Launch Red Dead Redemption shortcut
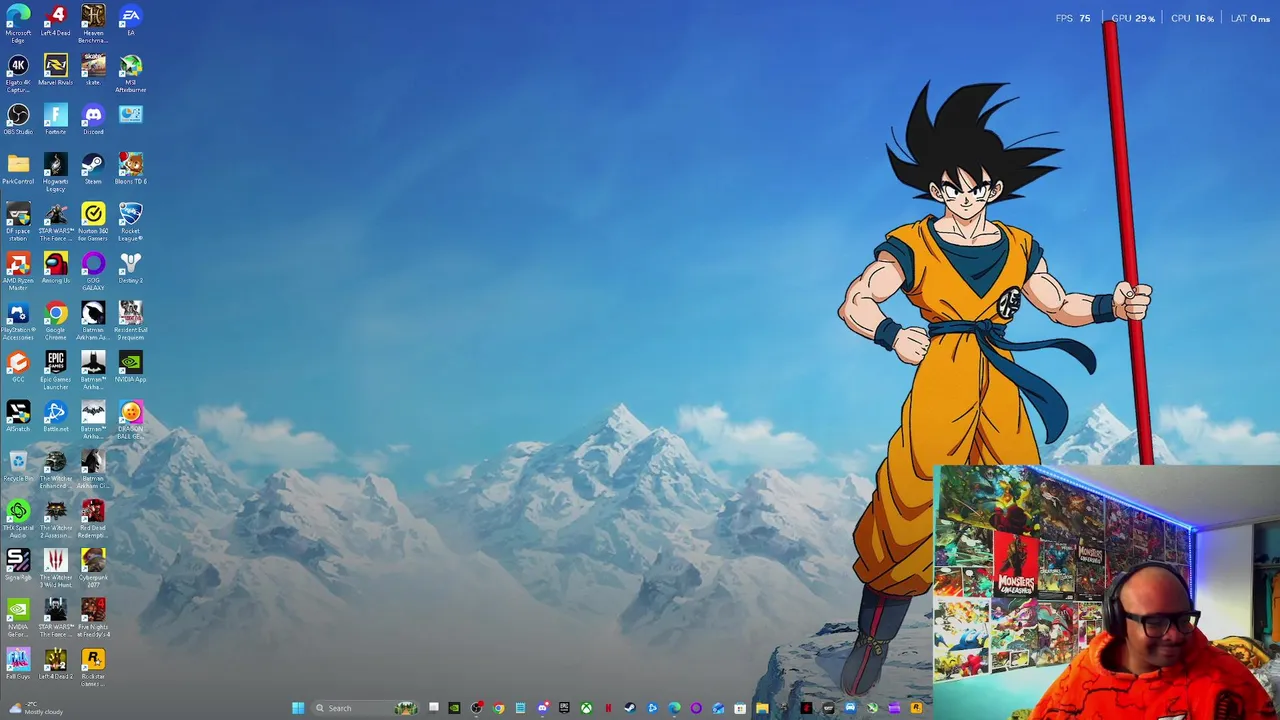The image size is (1280, 720). pyautogui.click(x=93, y=519)
